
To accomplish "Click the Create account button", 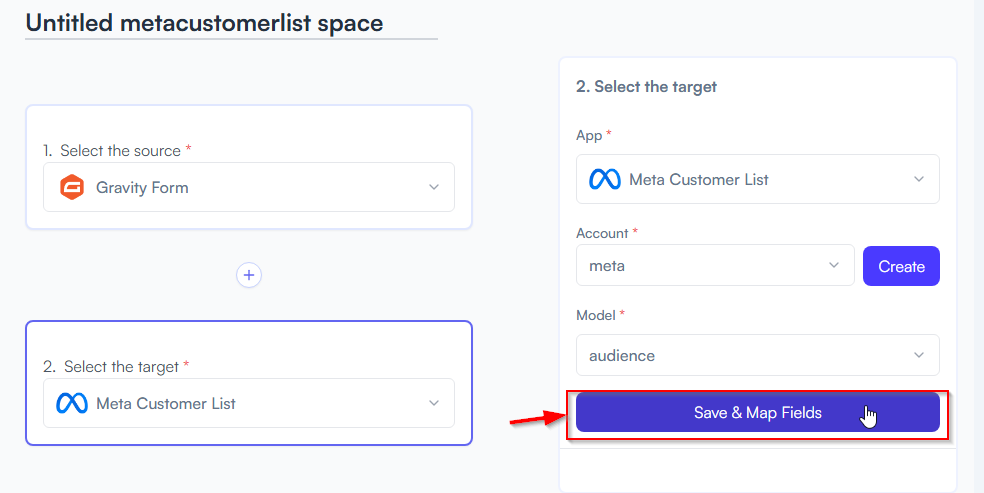I will (901, 266).
